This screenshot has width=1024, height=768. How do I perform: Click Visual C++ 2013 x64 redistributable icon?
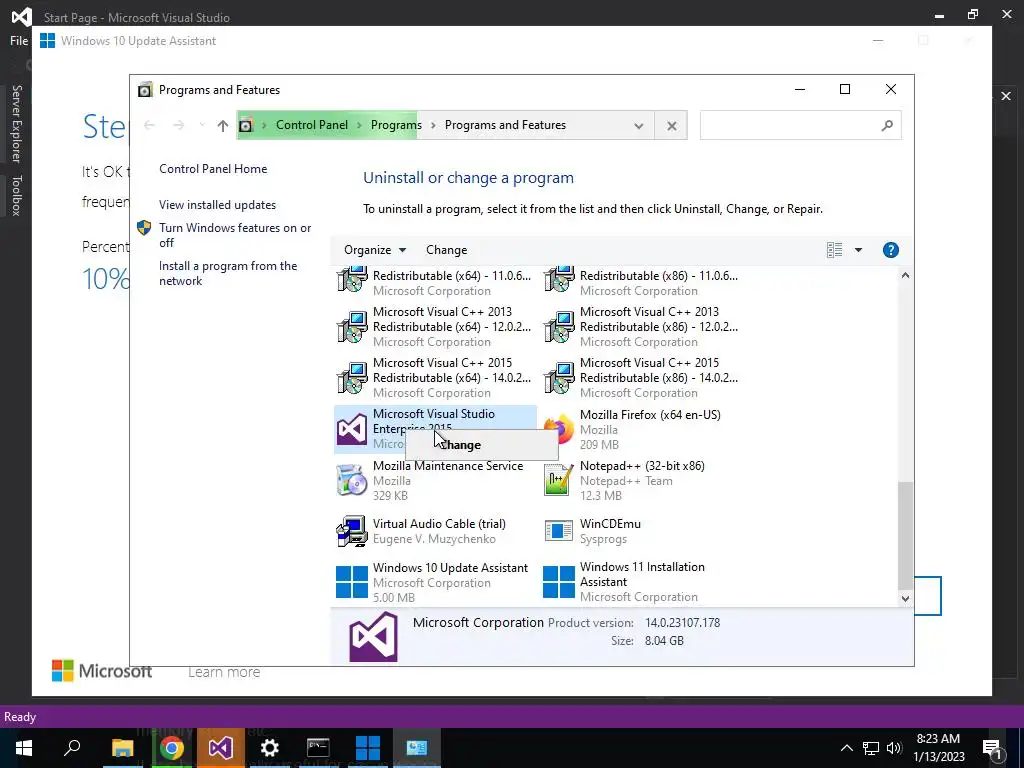pos(352,327)
